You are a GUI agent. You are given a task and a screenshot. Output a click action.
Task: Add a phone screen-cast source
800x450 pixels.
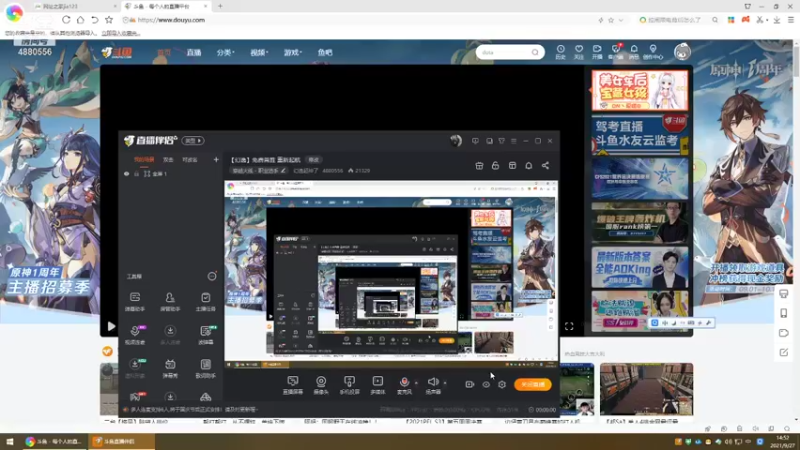[349, 385]
